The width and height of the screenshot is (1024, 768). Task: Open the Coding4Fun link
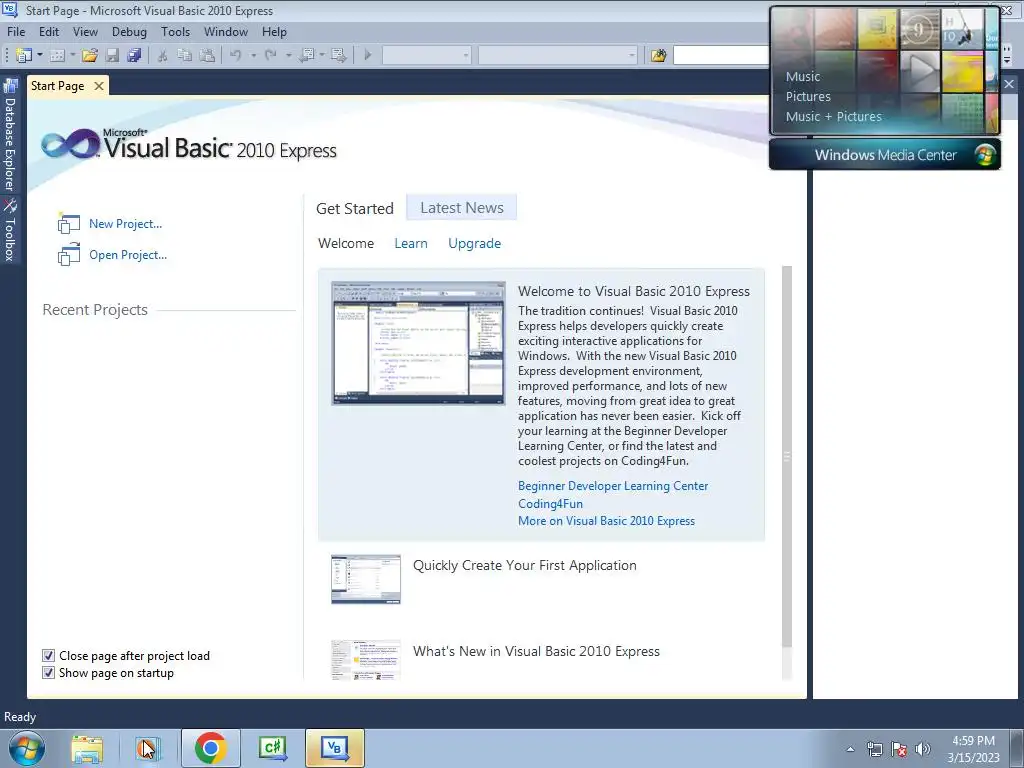[550, 504]
